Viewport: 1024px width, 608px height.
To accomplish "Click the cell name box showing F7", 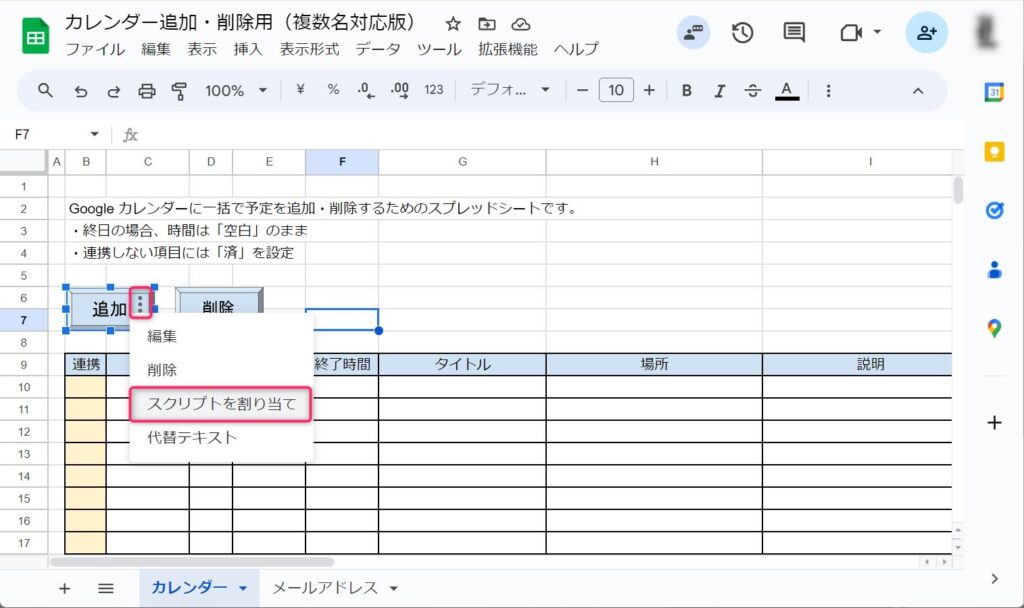I will [x=50, y=134].
